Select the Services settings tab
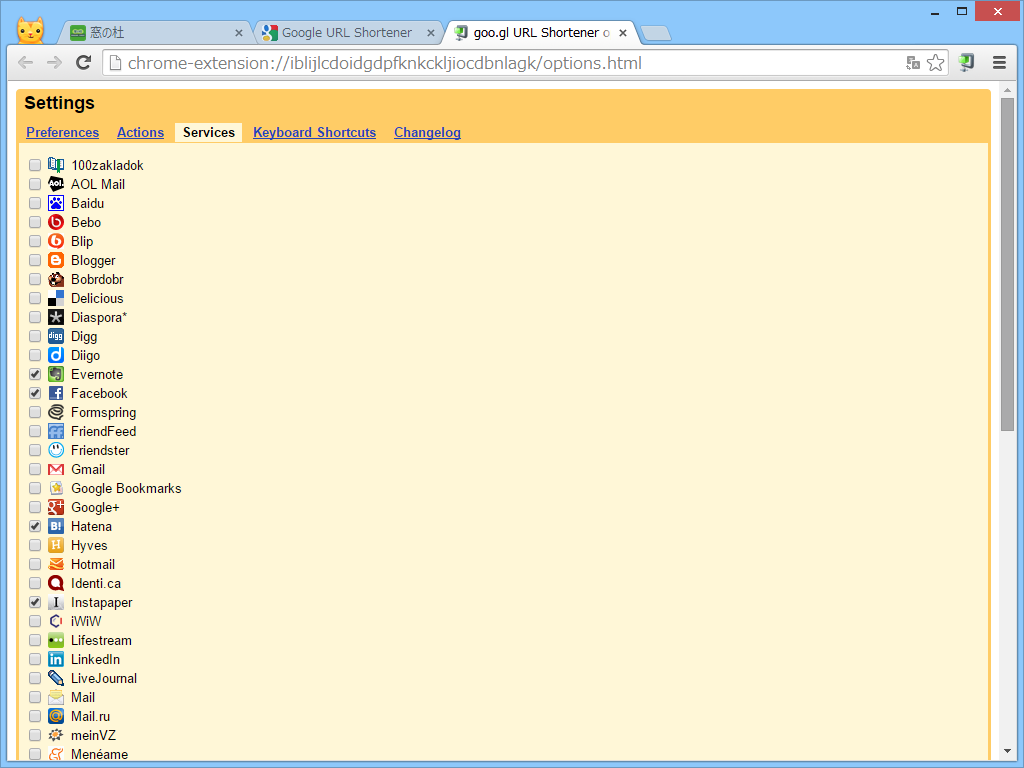Image resolution: width=1024 pixels, height=768 pixels. click(x=209, y=133)
